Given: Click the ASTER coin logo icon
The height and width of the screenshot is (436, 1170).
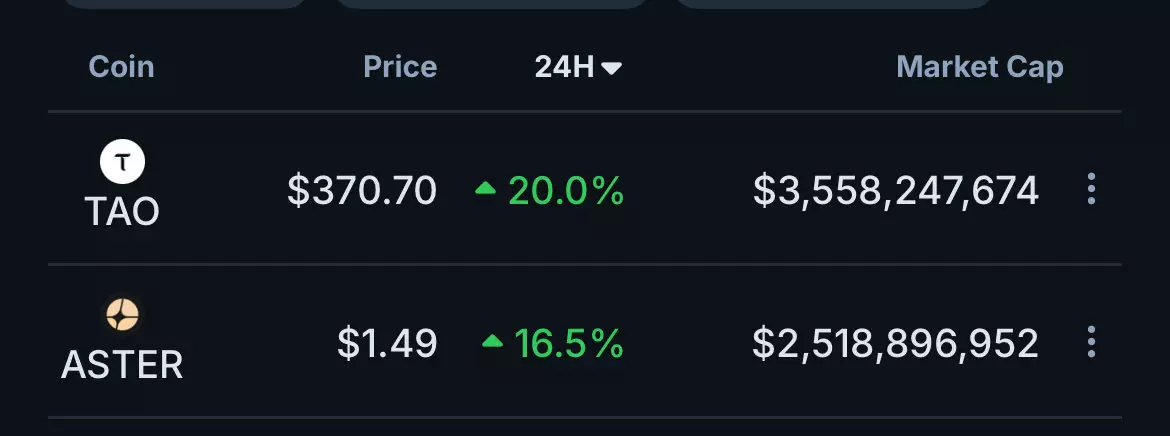Looking at the screenshot, I should [x=122, y=316].
